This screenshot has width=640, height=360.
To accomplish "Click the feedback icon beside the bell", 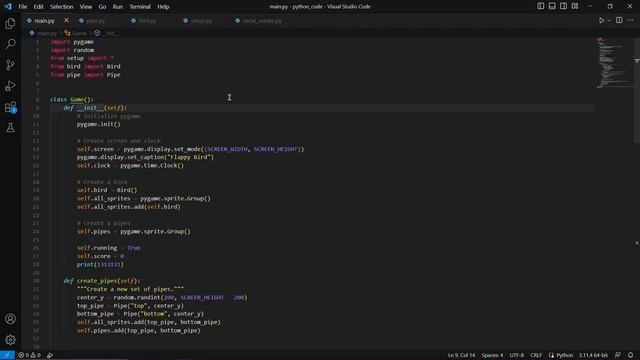I will [x=618, y=355].
